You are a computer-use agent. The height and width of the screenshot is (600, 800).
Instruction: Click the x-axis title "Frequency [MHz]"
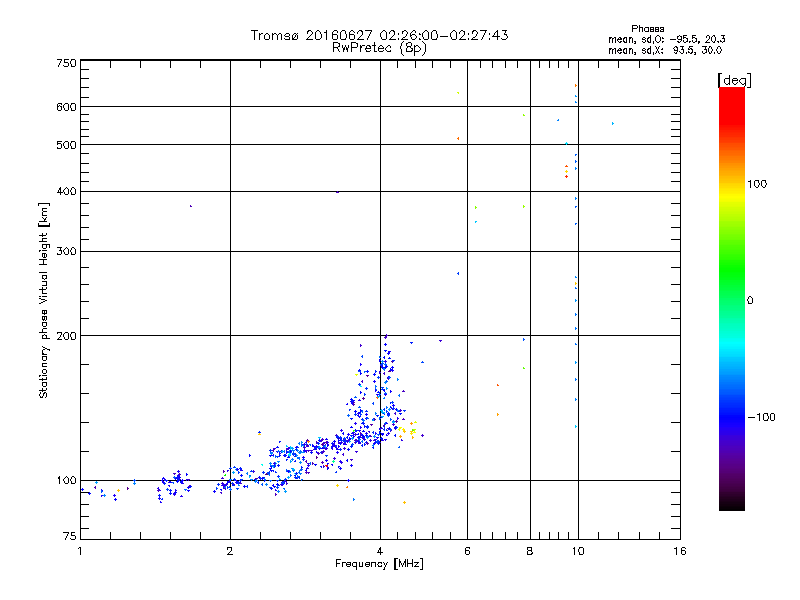[x=379, y=564]
